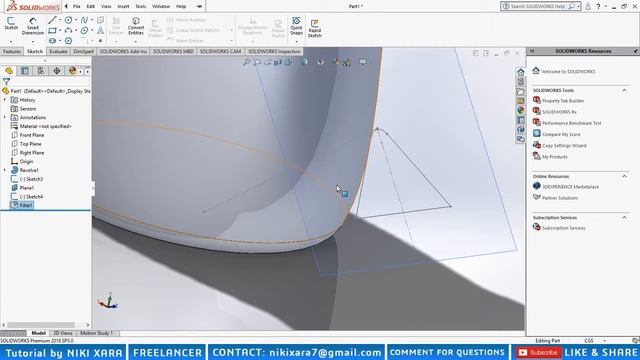The width and height of the screenshot is (640, 360).
Task: Open the Copy Settings Wizard link
Action: (x=564, y=145)
